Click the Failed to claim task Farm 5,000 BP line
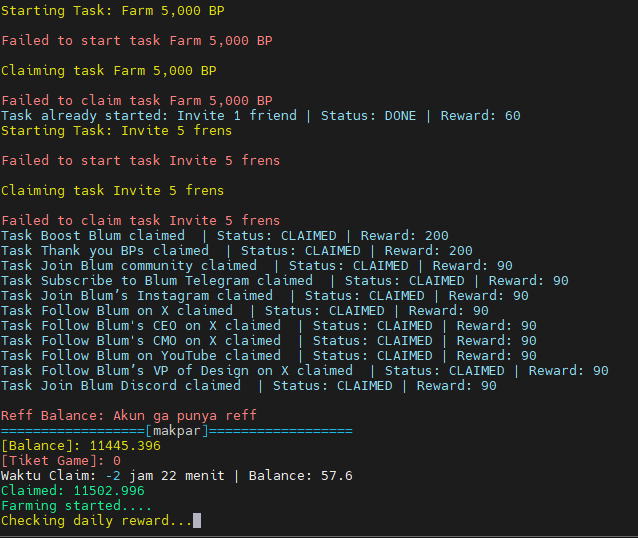638x538 pixels. click(137, 101)
